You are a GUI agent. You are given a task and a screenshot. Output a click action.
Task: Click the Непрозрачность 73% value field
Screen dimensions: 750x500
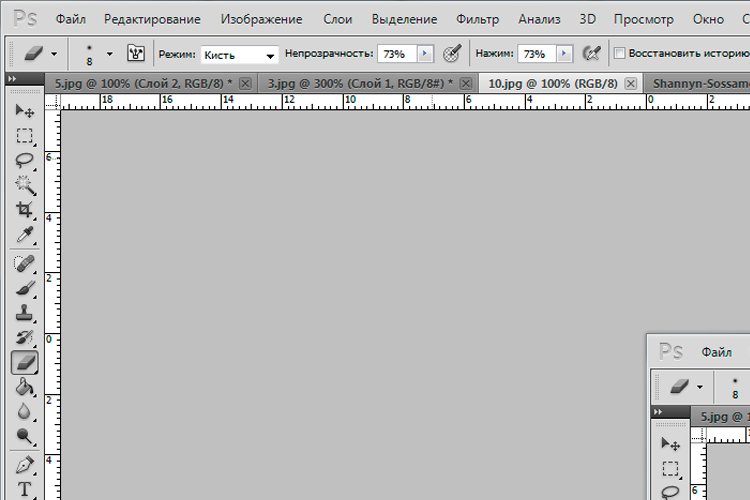(x=397, y=54)
